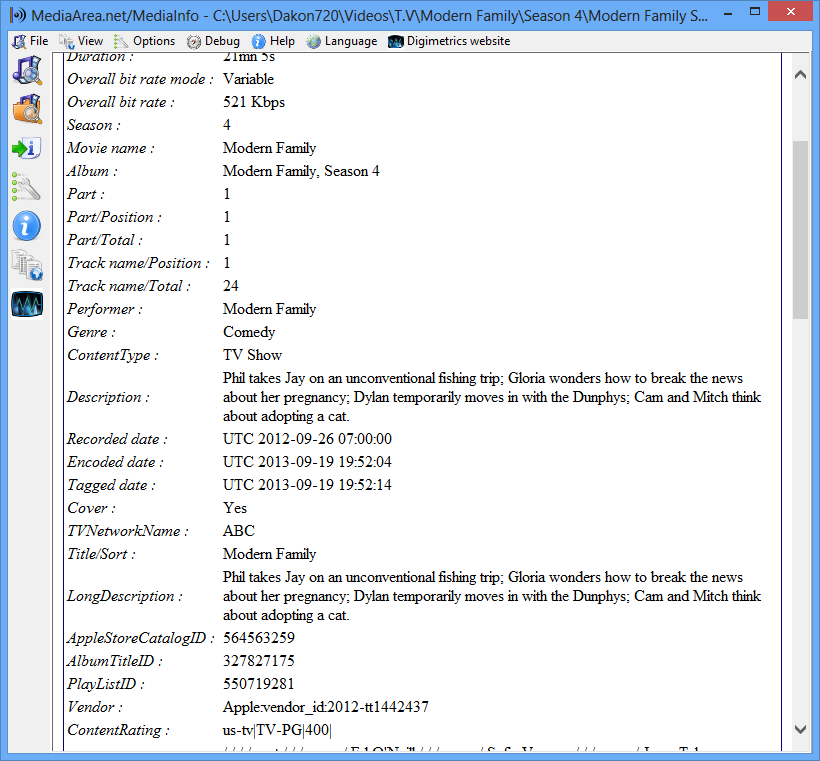Click the 'Title/Sort :' label
This screenshot has width=820, height=761.
tap(101, 554)
